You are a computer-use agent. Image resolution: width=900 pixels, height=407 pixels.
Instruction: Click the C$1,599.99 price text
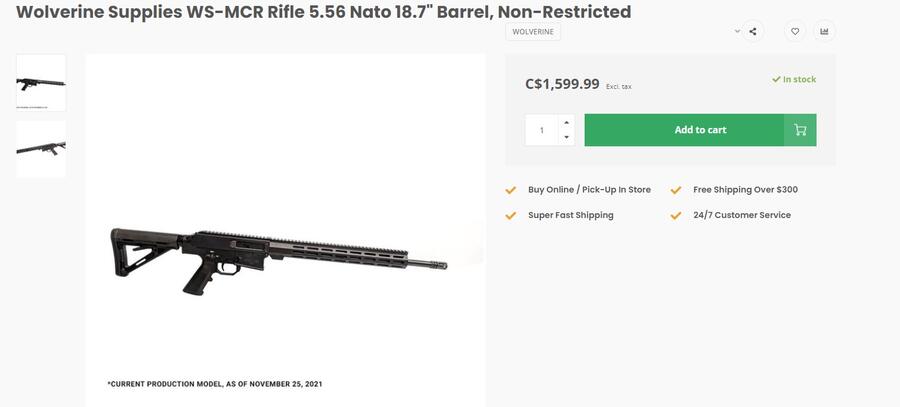coord(562,84)
